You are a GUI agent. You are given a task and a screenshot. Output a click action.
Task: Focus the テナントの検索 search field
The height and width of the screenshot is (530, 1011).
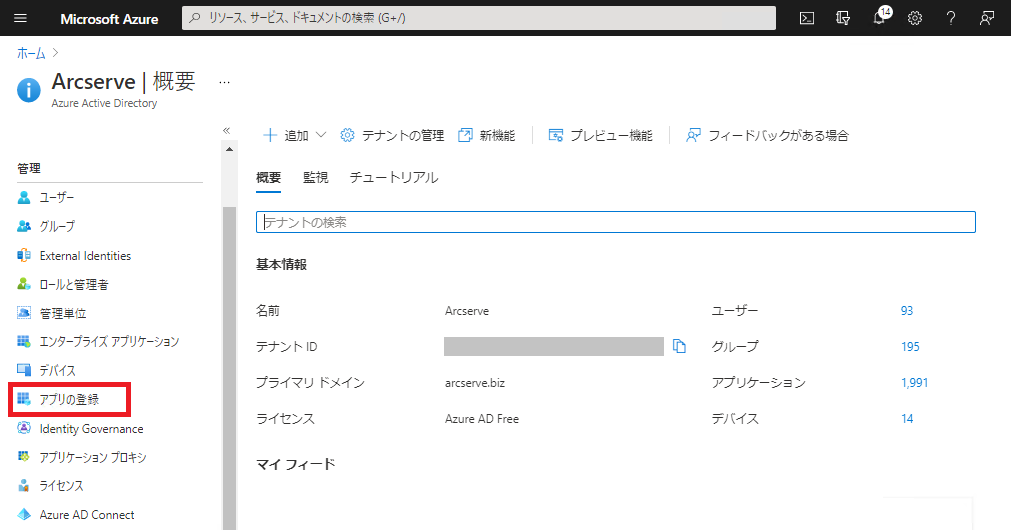616,222
